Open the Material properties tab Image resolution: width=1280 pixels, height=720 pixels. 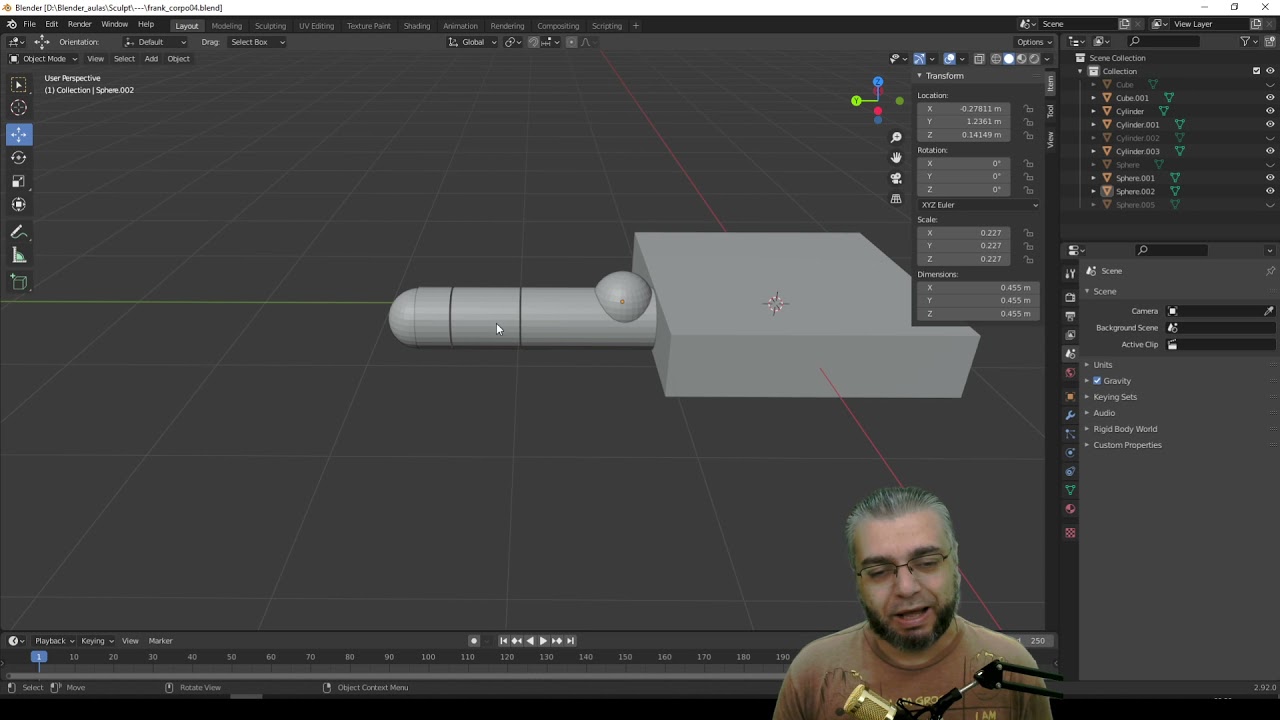point(1070,509)
